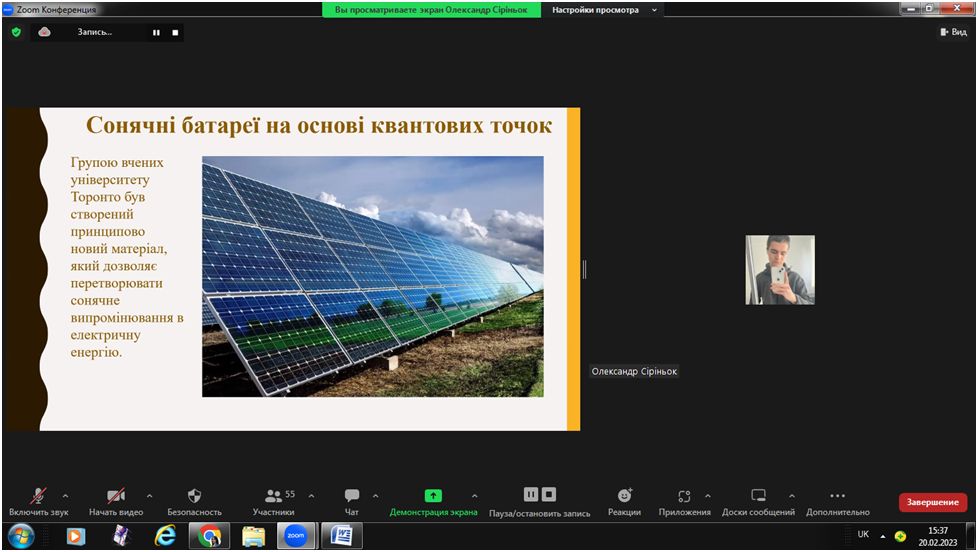
Task: Expand the arrow next to Доски сообщений
Action: click(792, 496)
